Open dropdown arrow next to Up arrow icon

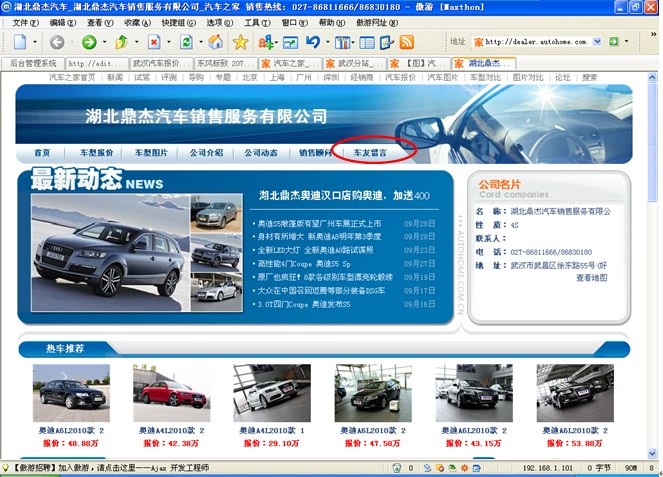137,42
